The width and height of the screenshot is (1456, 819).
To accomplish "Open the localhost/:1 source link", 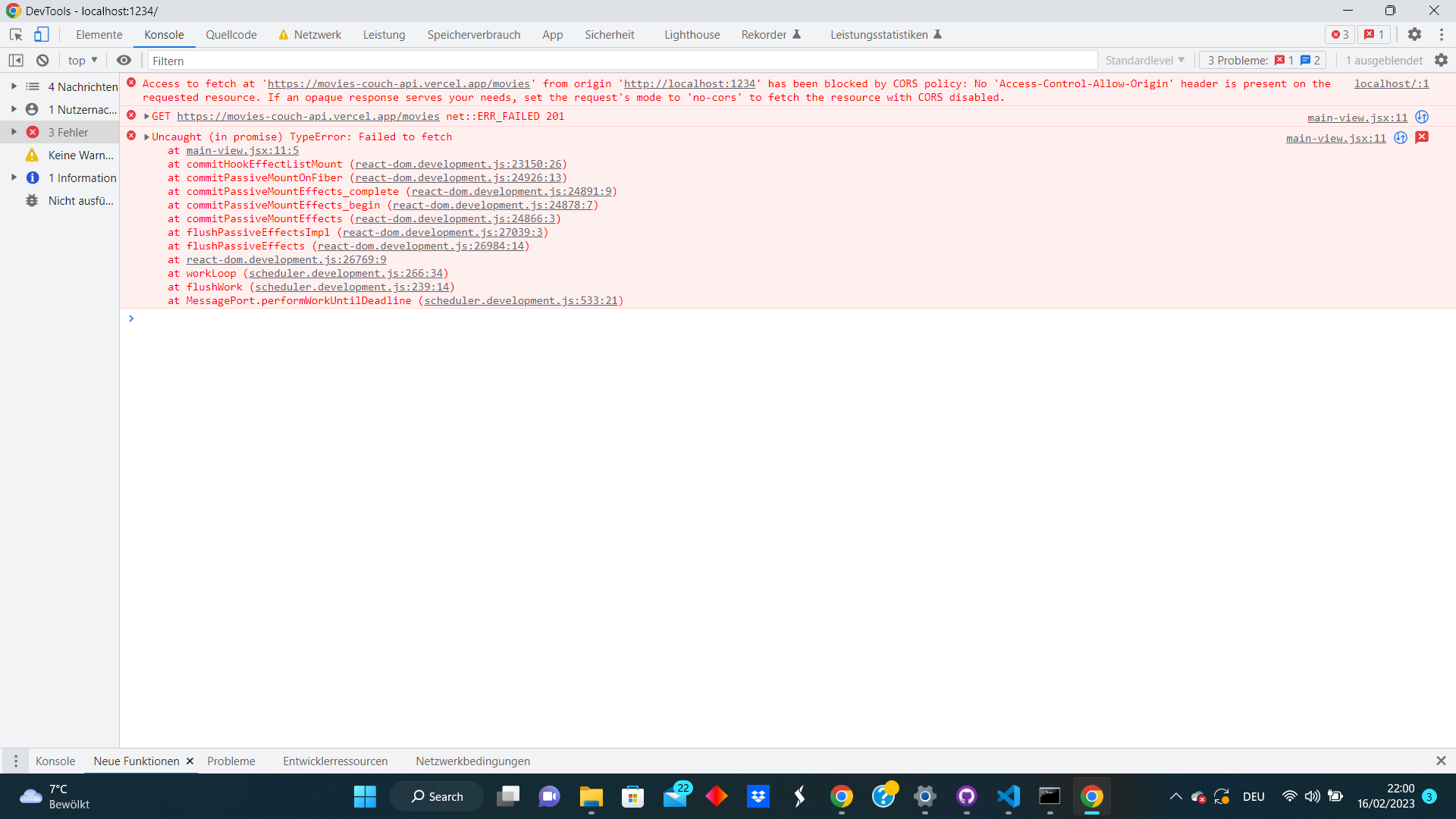I will pyautogui.click(x=1392, y=84).
